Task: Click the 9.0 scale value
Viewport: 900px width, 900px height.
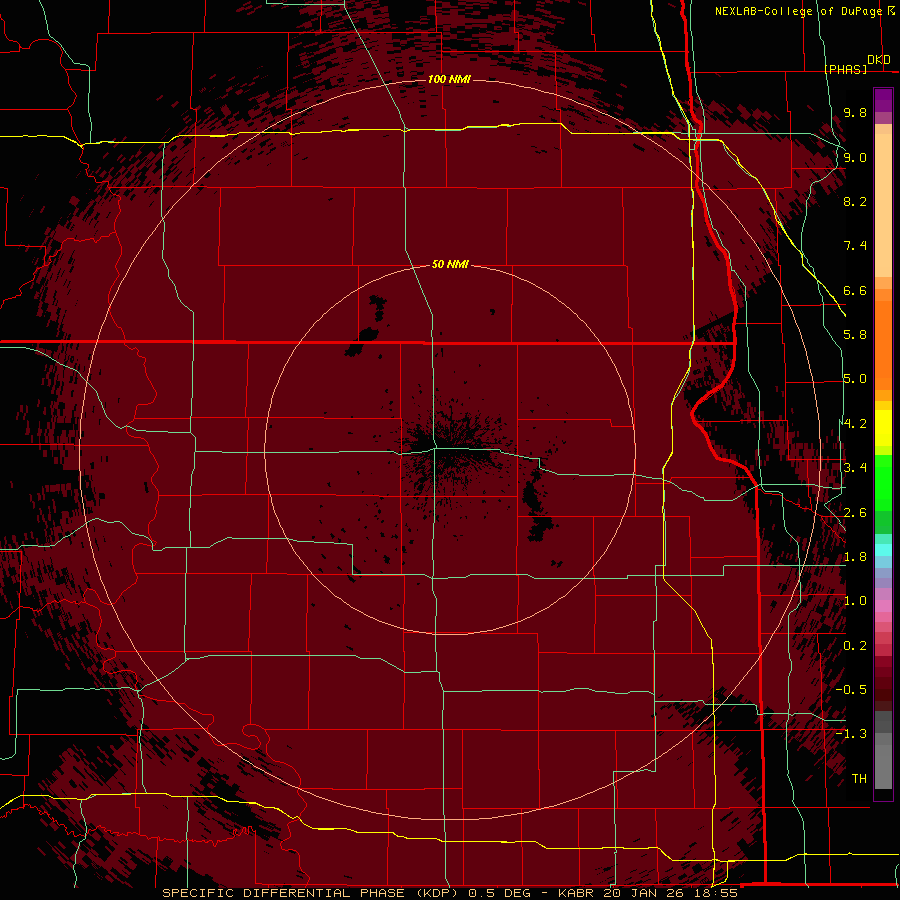Action: coord(855,157)
